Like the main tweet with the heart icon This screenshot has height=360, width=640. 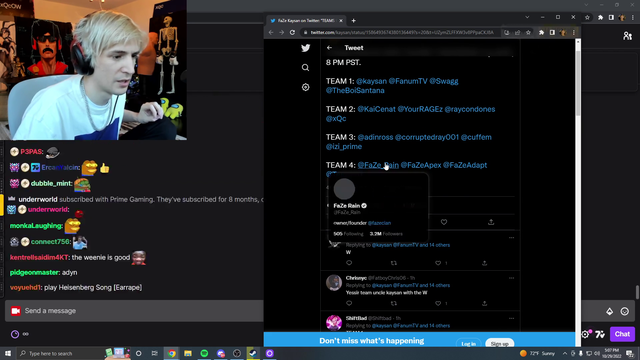(x=444, y=222)
